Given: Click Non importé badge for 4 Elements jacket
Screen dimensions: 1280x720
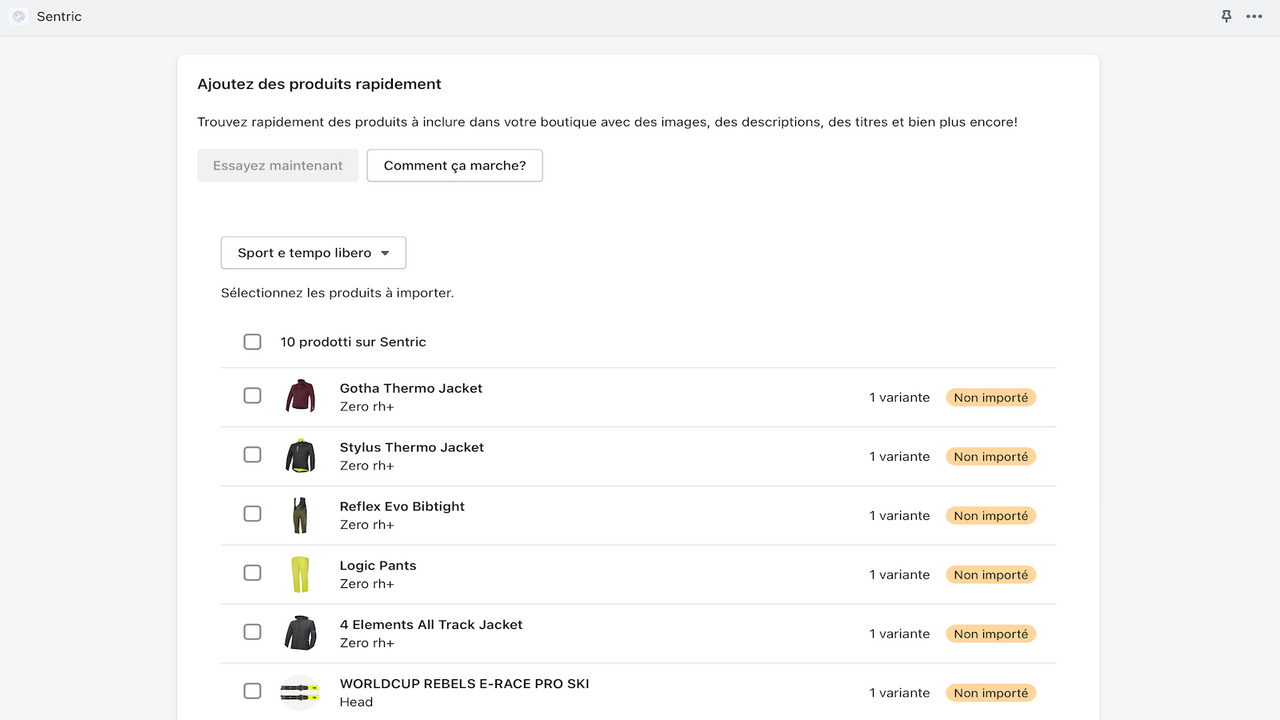Looking at the screenshot, I should (x=991, y=633).
